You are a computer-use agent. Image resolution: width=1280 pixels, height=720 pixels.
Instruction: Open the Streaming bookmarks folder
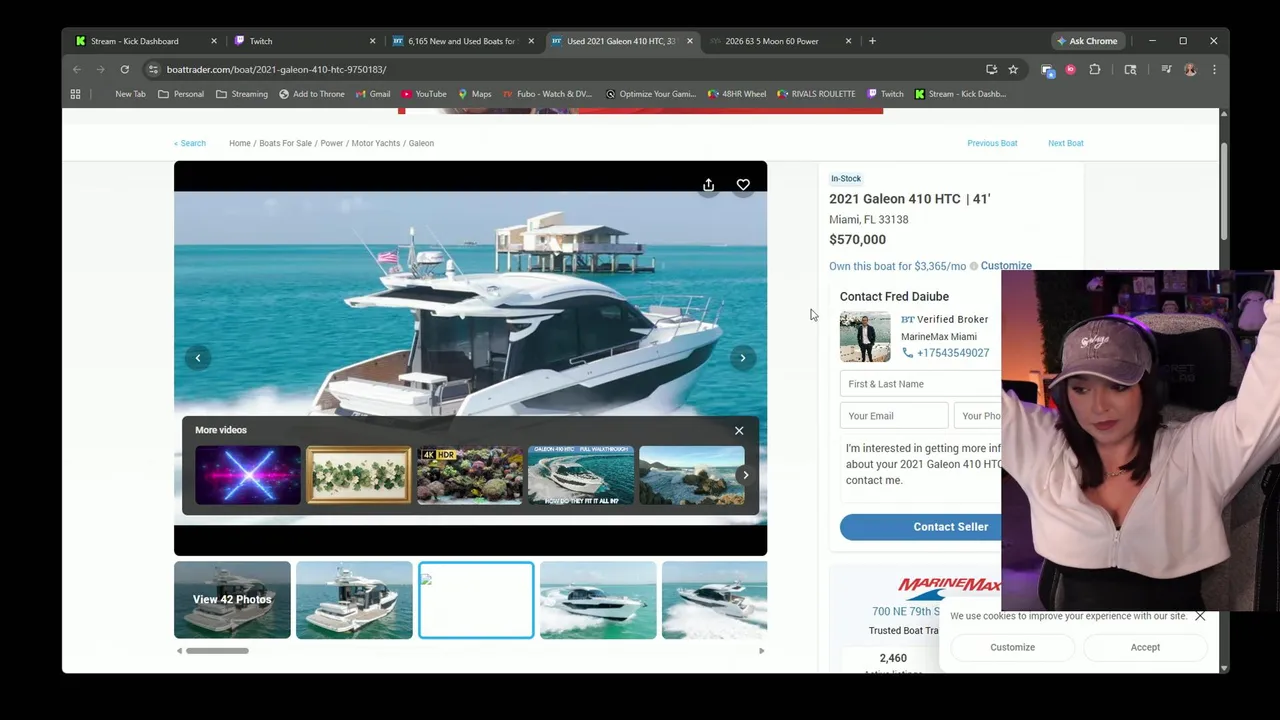242,94
